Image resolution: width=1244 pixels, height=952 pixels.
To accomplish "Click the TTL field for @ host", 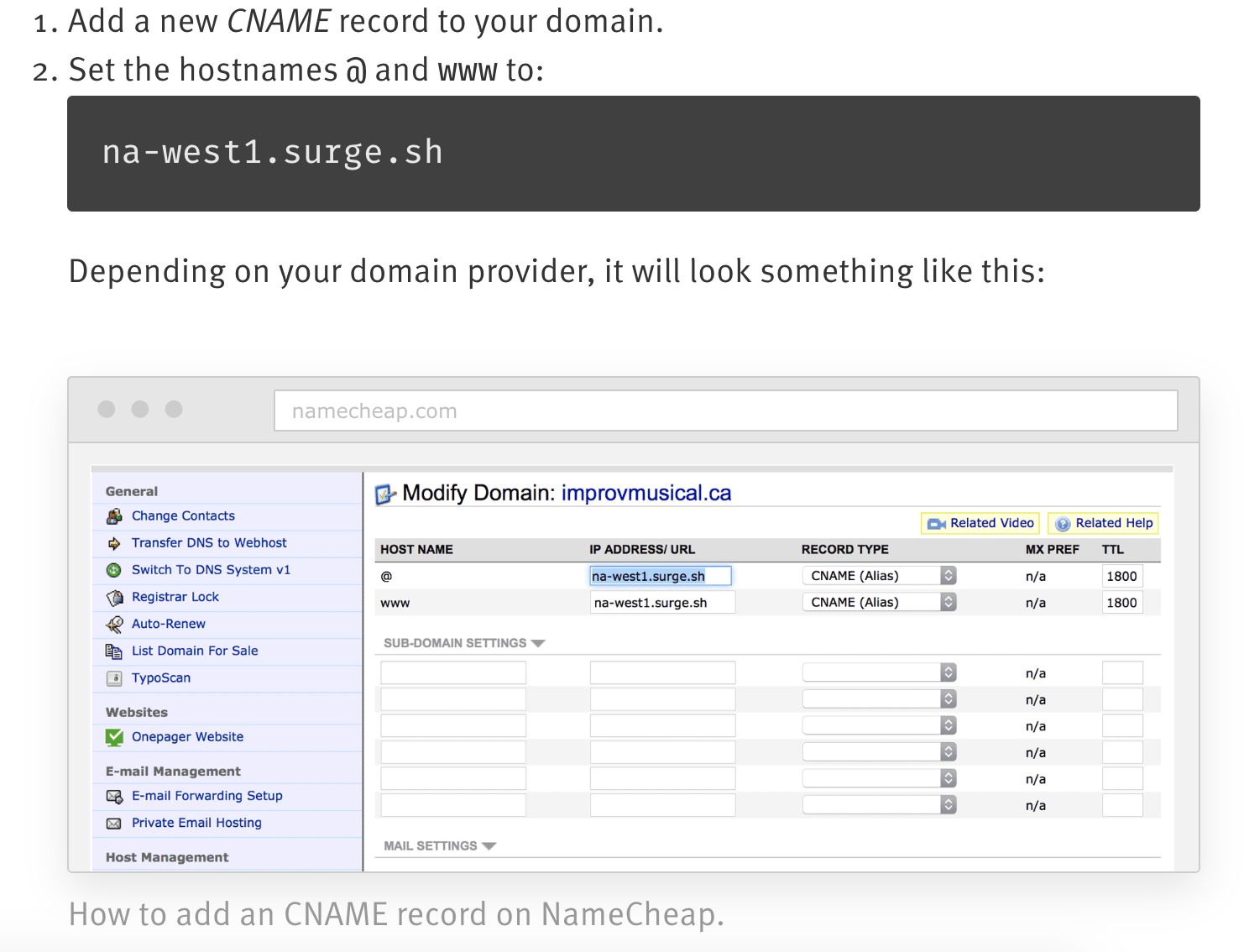I will [x=1122, y=576].
